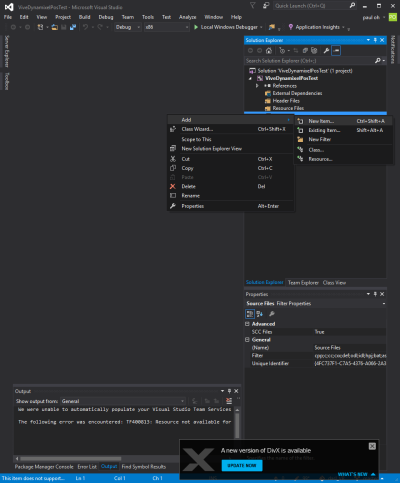The height and width of the screenshot is (483, 400).
Task: Switch to the Package Manager Console tab
Action: pyautogui.click(x=44, y=467)
